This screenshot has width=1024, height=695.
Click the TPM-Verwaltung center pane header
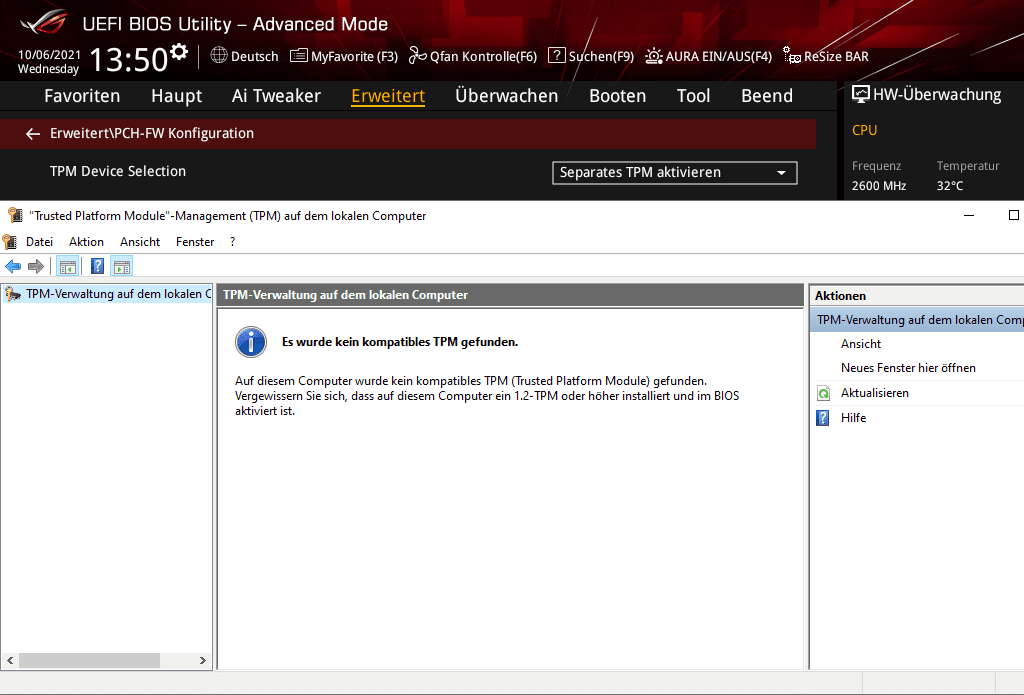[x=510, y=295]
